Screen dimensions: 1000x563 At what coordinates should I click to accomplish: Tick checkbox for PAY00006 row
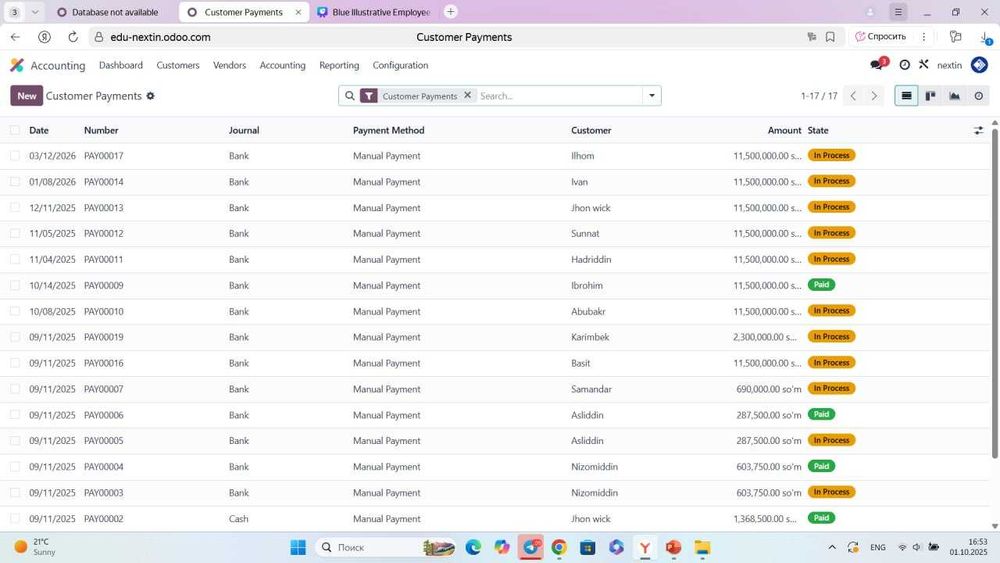[15, 415]
